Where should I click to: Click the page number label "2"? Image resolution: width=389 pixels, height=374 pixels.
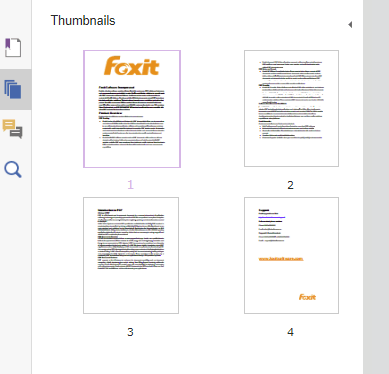pyautogui.click(x=290, y=185)
